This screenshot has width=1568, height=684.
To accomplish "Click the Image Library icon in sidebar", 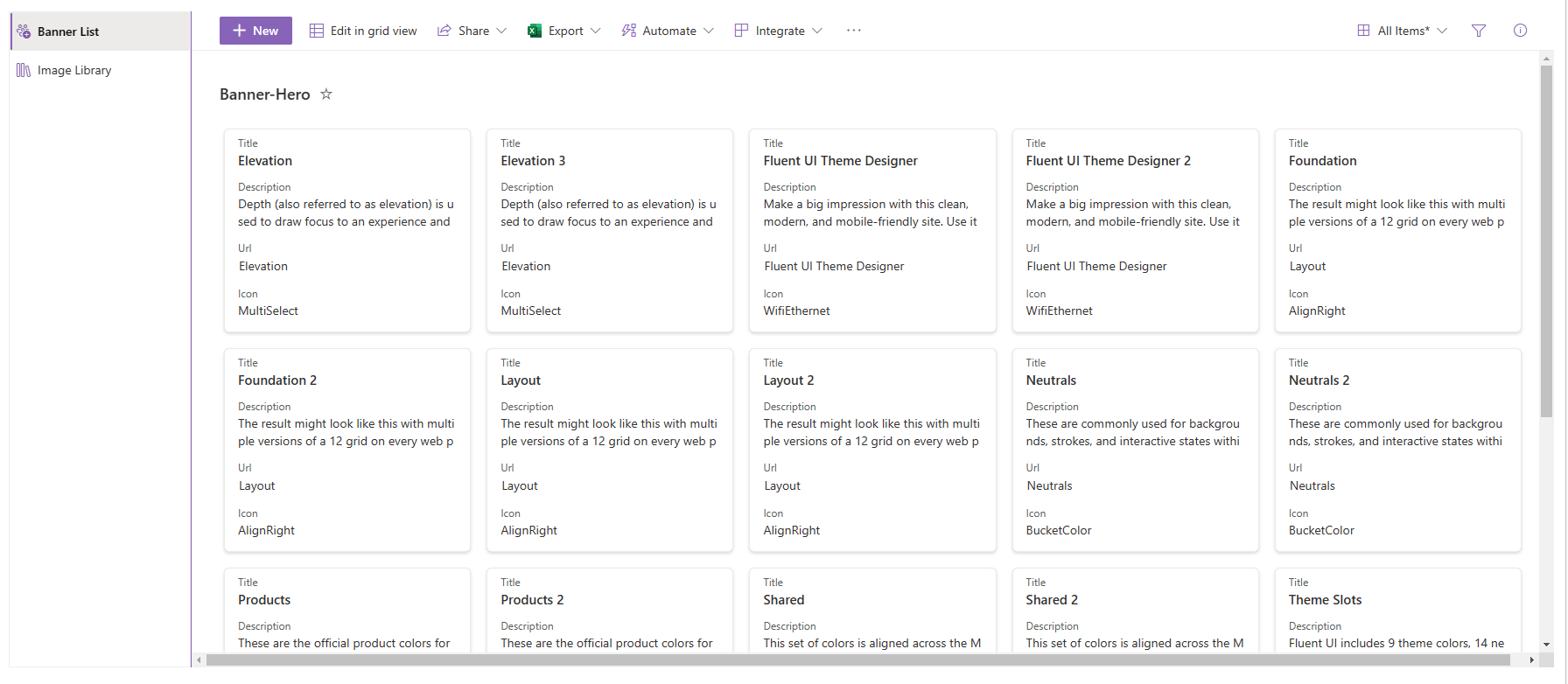I will (x=24, y=70).
